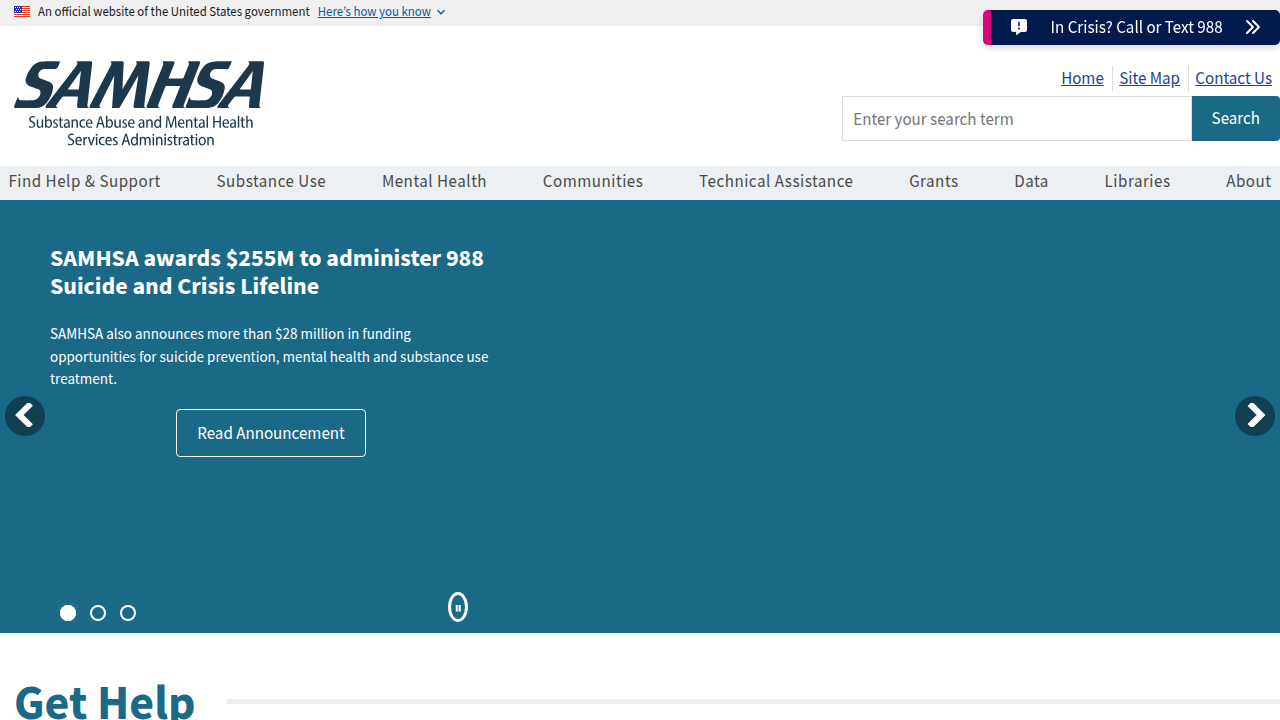The height and width of the screenshot is (720, 1280).
Task: Select first carousel slide dot
Action: pos(68,613)
